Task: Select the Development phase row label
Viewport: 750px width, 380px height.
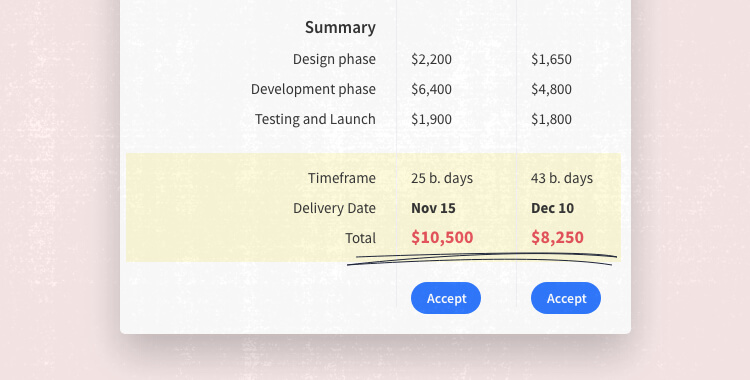Action: pos(313,89)
